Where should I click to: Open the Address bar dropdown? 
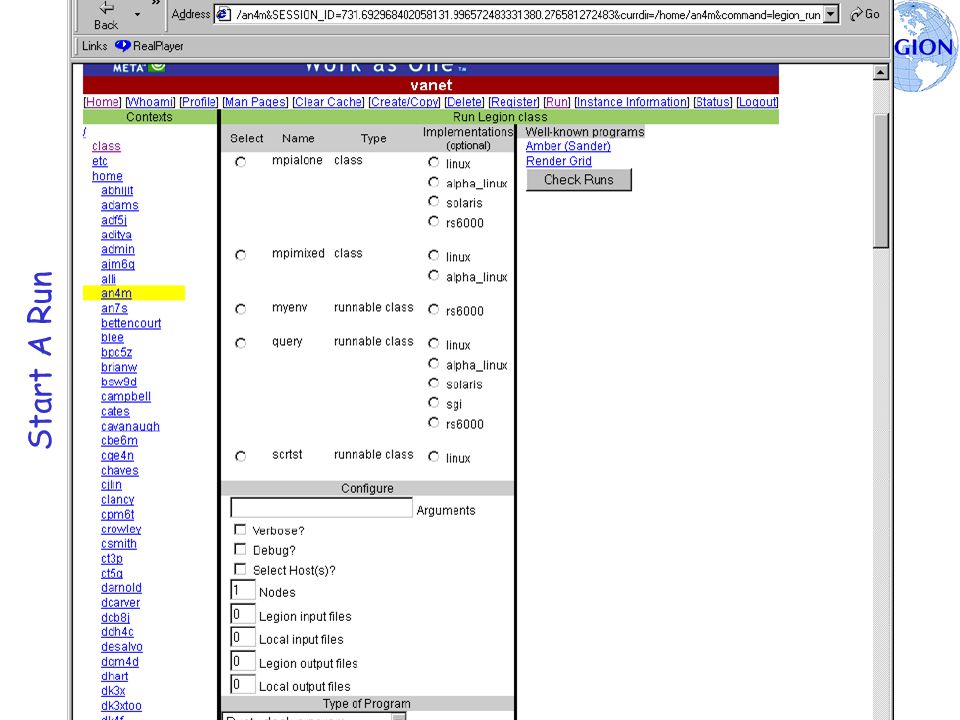click(x=831, y=14)
